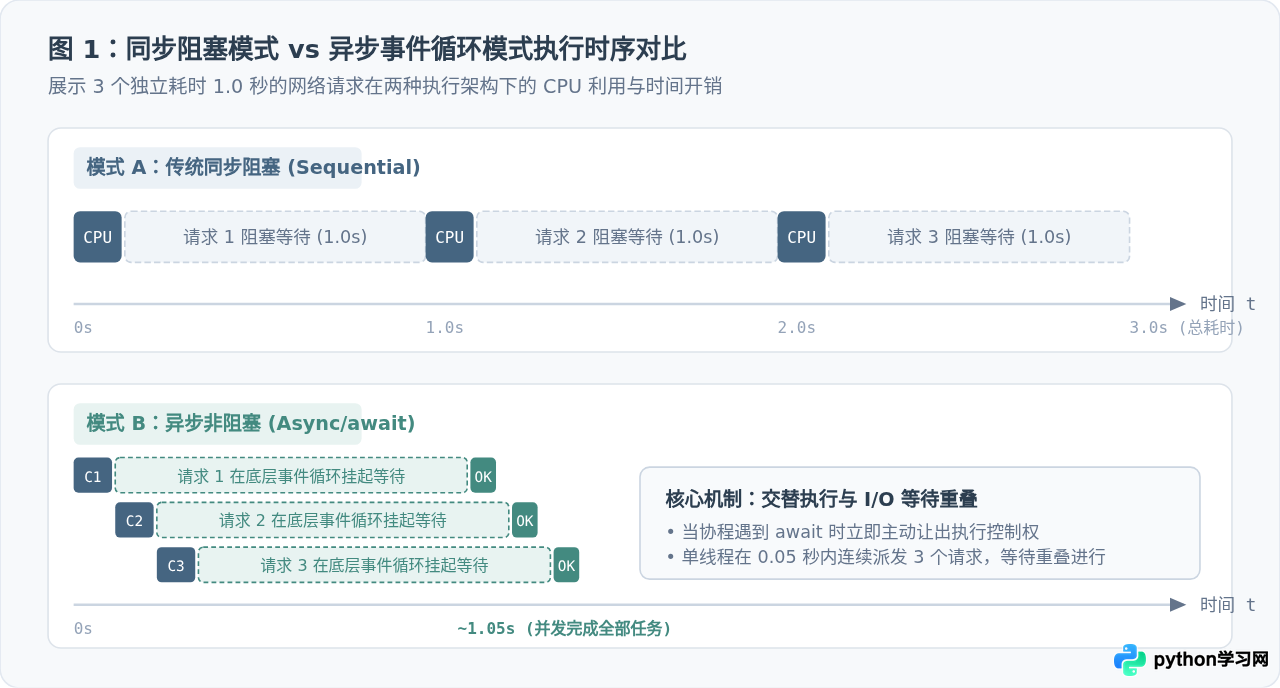Click the 请求 3 在底层事件循环挂起等待 bar
The image size is (1280, 688).
(x=374, y=565)
